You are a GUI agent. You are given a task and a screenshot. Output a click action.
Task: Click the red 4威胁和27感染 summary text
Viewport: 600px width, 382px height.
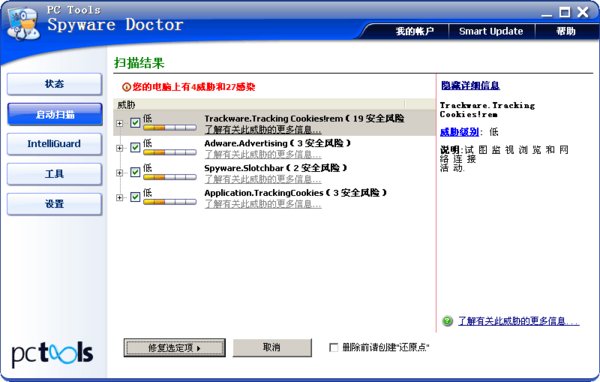click(x=194, y=87)
